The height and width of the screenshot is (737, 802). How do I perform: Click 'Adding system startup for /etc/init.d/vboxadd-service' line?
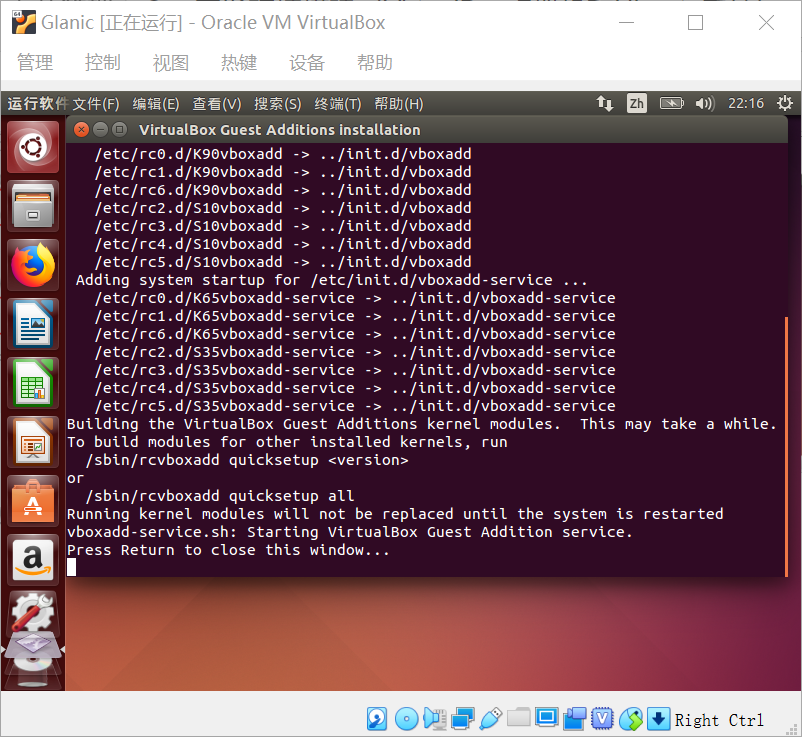[x=331, y=280]
